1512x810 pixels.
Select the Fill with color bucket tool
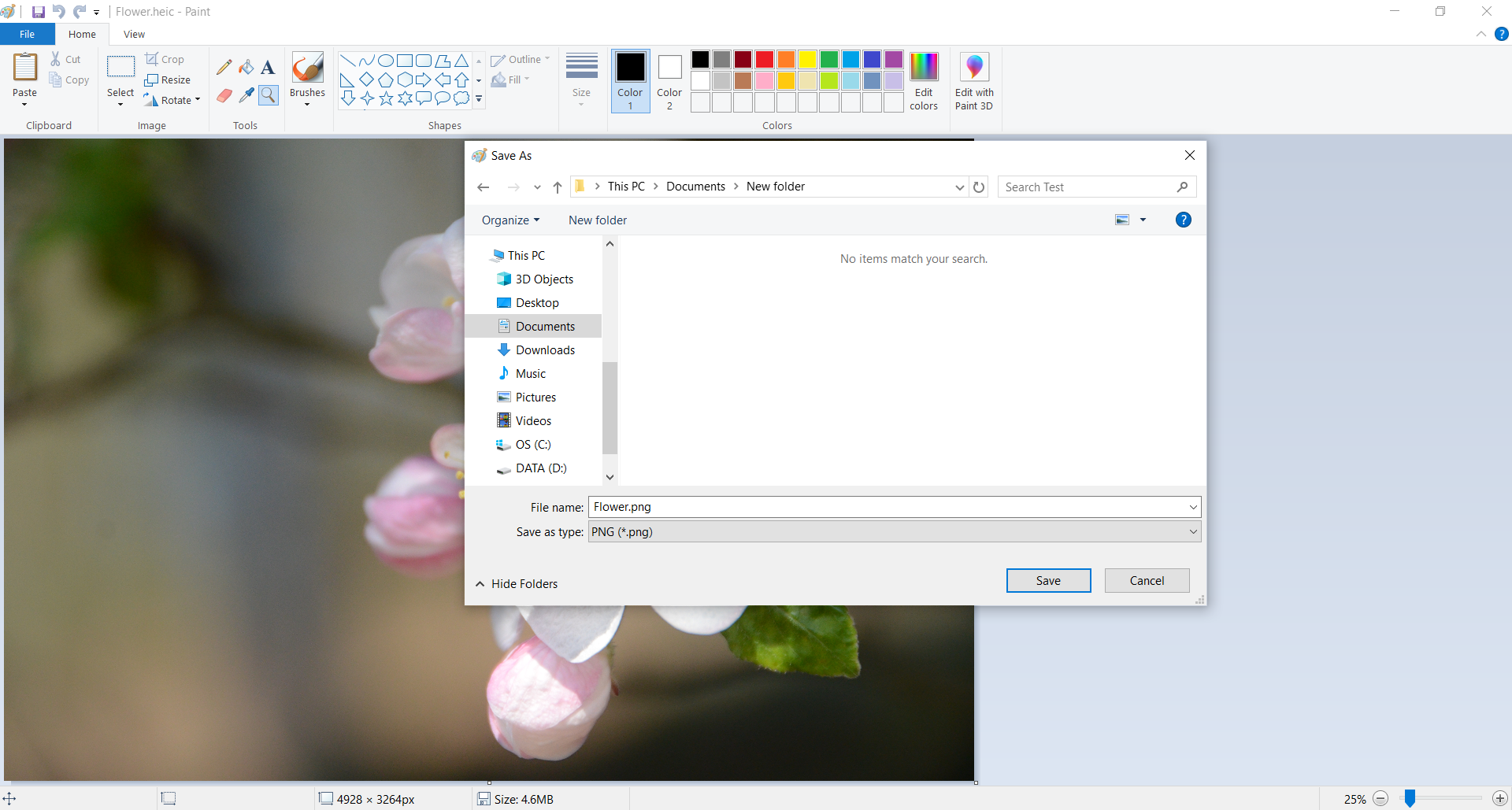(x=246, y=68)
